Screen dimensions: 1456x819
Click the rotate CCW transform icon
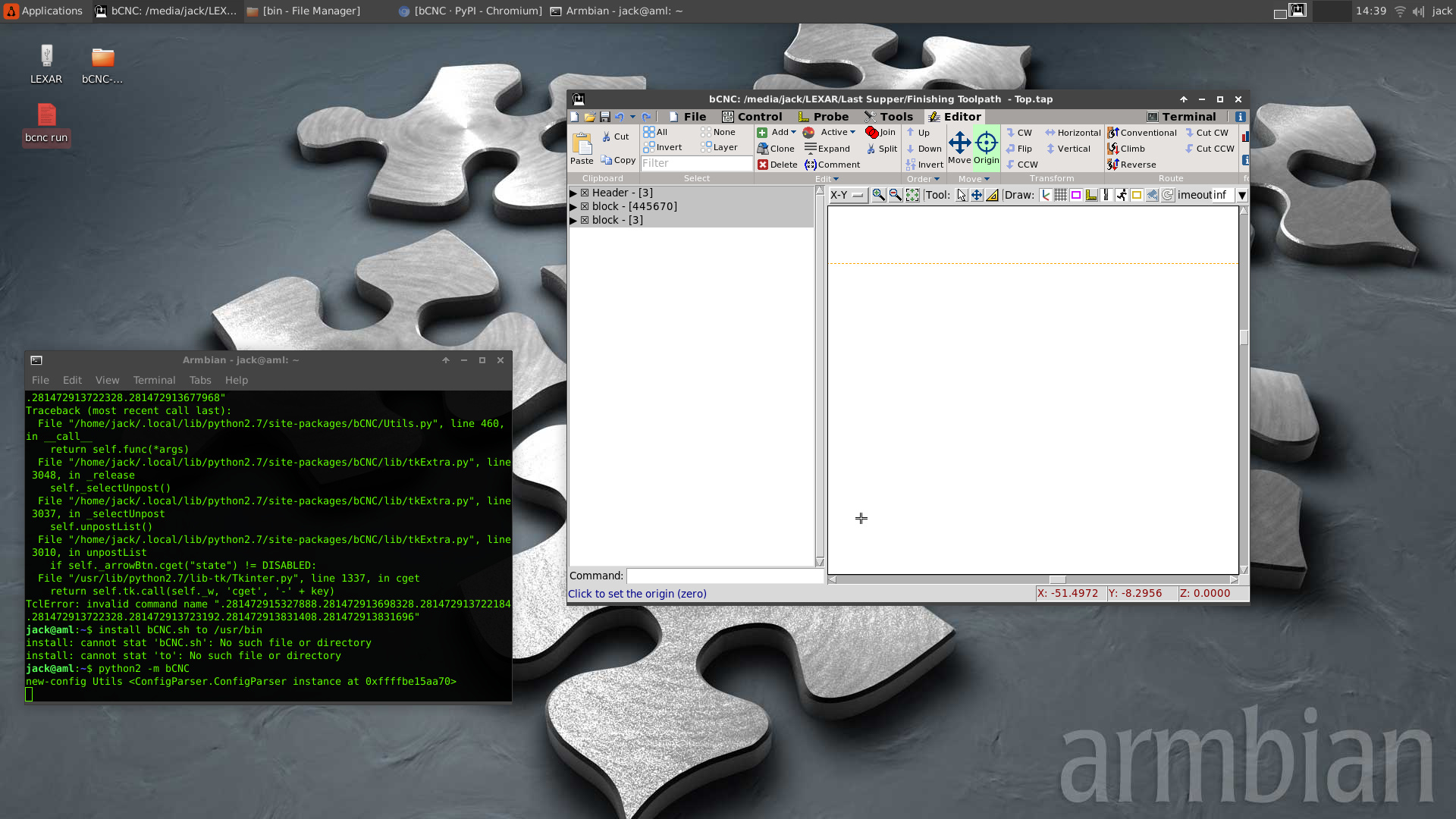(1010, 165)
